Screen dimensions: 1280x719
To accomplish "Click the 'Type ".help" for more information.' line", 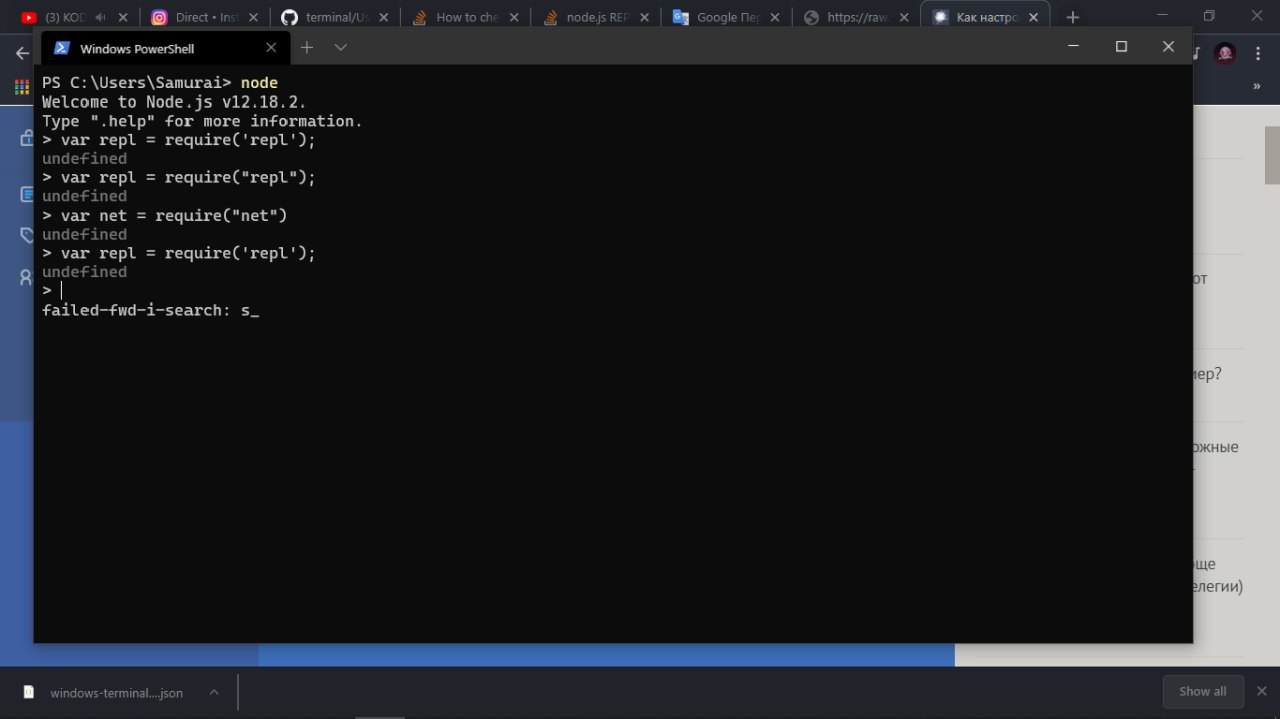I will pos(202,121).
